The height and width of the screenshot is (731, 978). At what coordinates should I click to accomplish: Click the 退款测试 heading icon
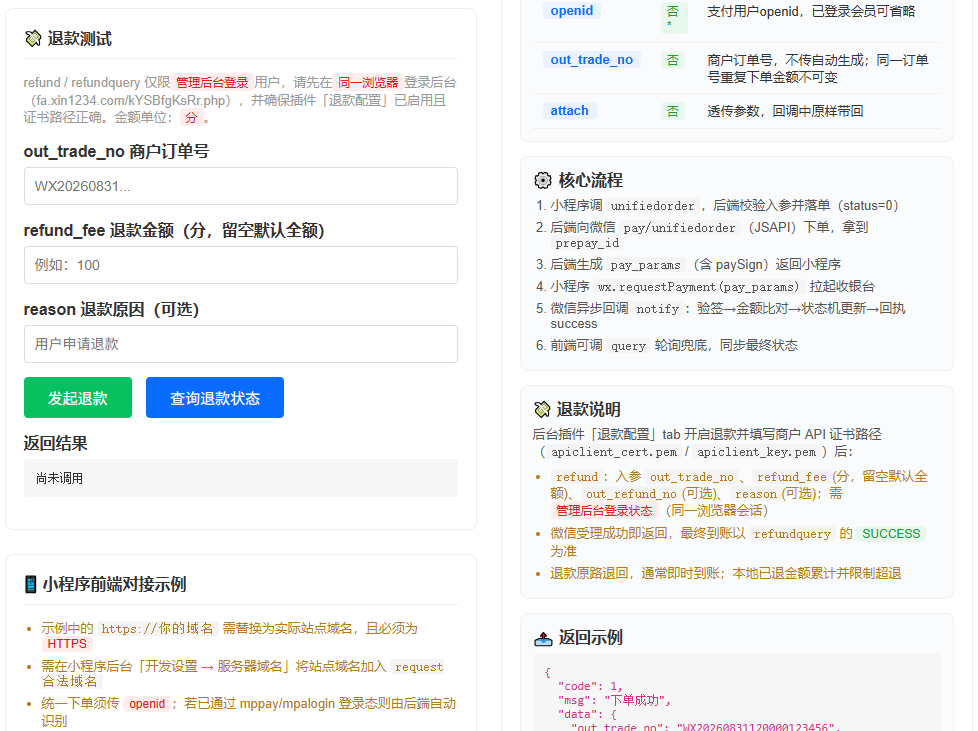(x=33, y=39)
